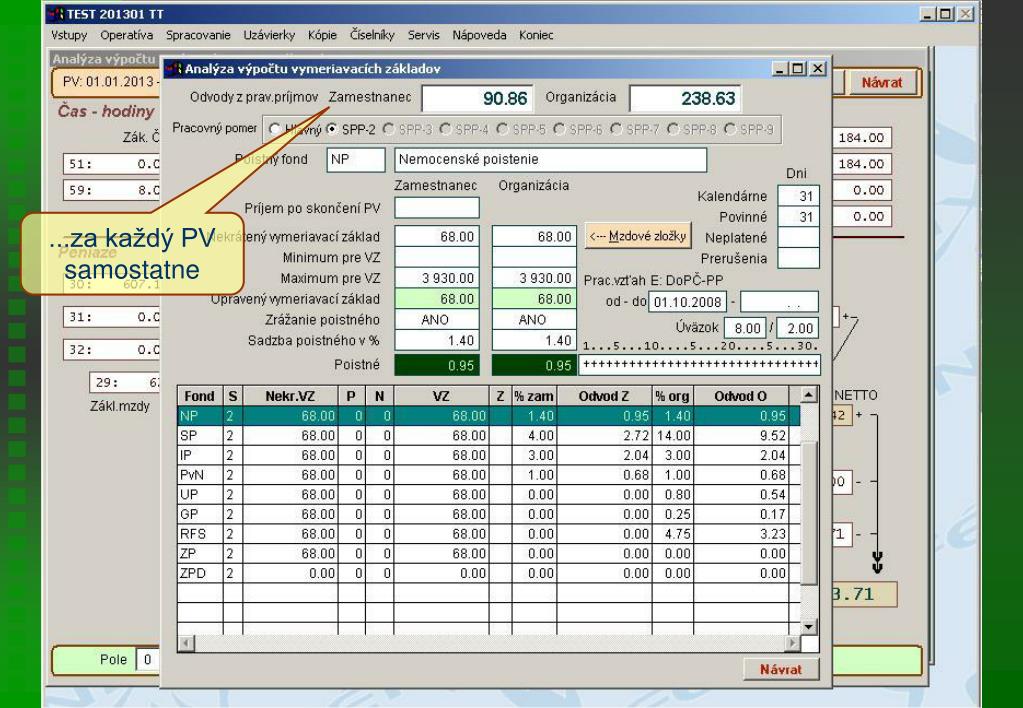The width and height of the screenshot is (1023, 708).
Task: Open the Kópie menu
Action: (322, 35)
